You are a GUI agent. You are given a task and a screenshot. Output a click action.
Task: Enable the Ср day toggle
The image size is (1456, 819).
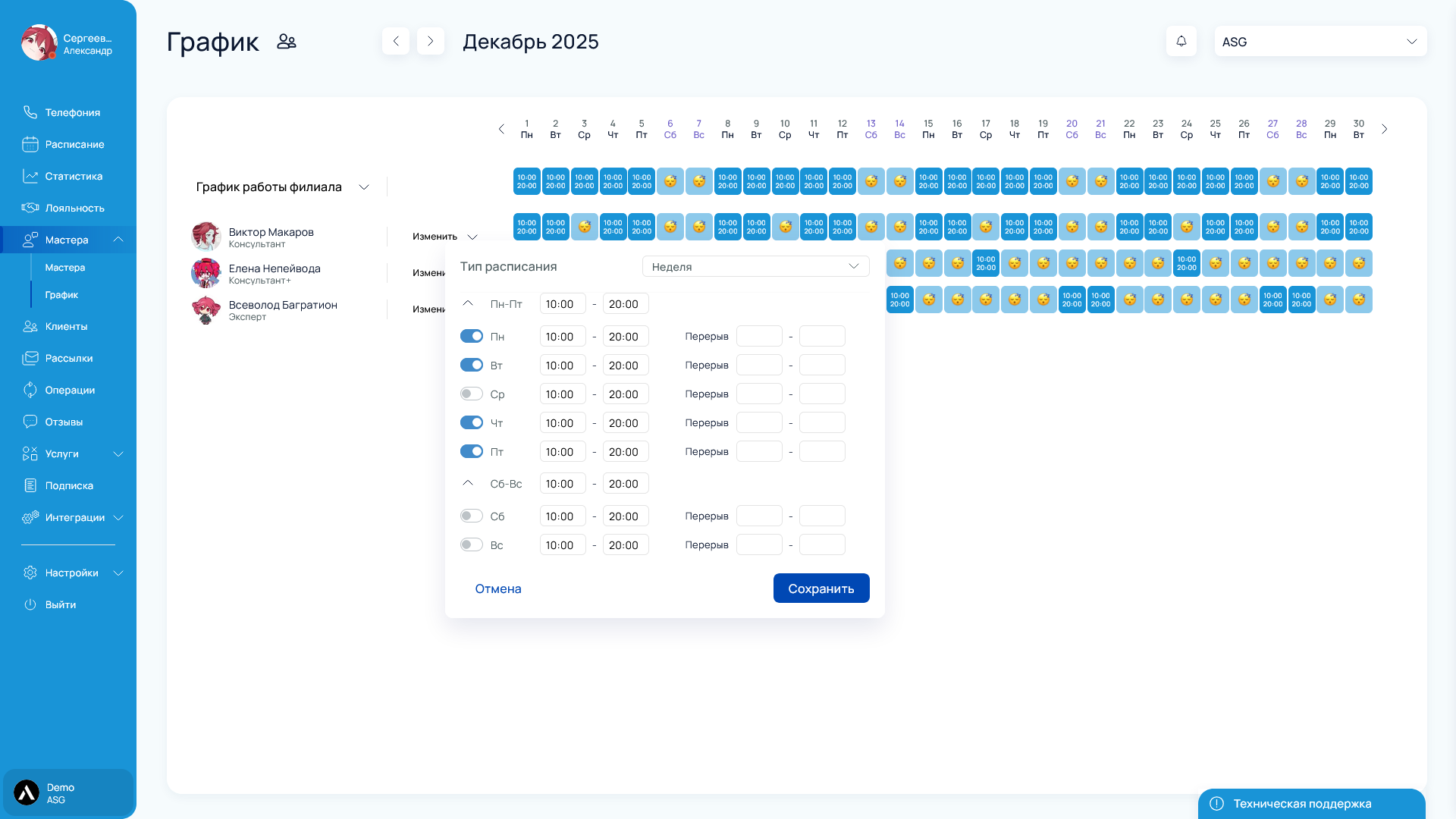coord(471,394)
